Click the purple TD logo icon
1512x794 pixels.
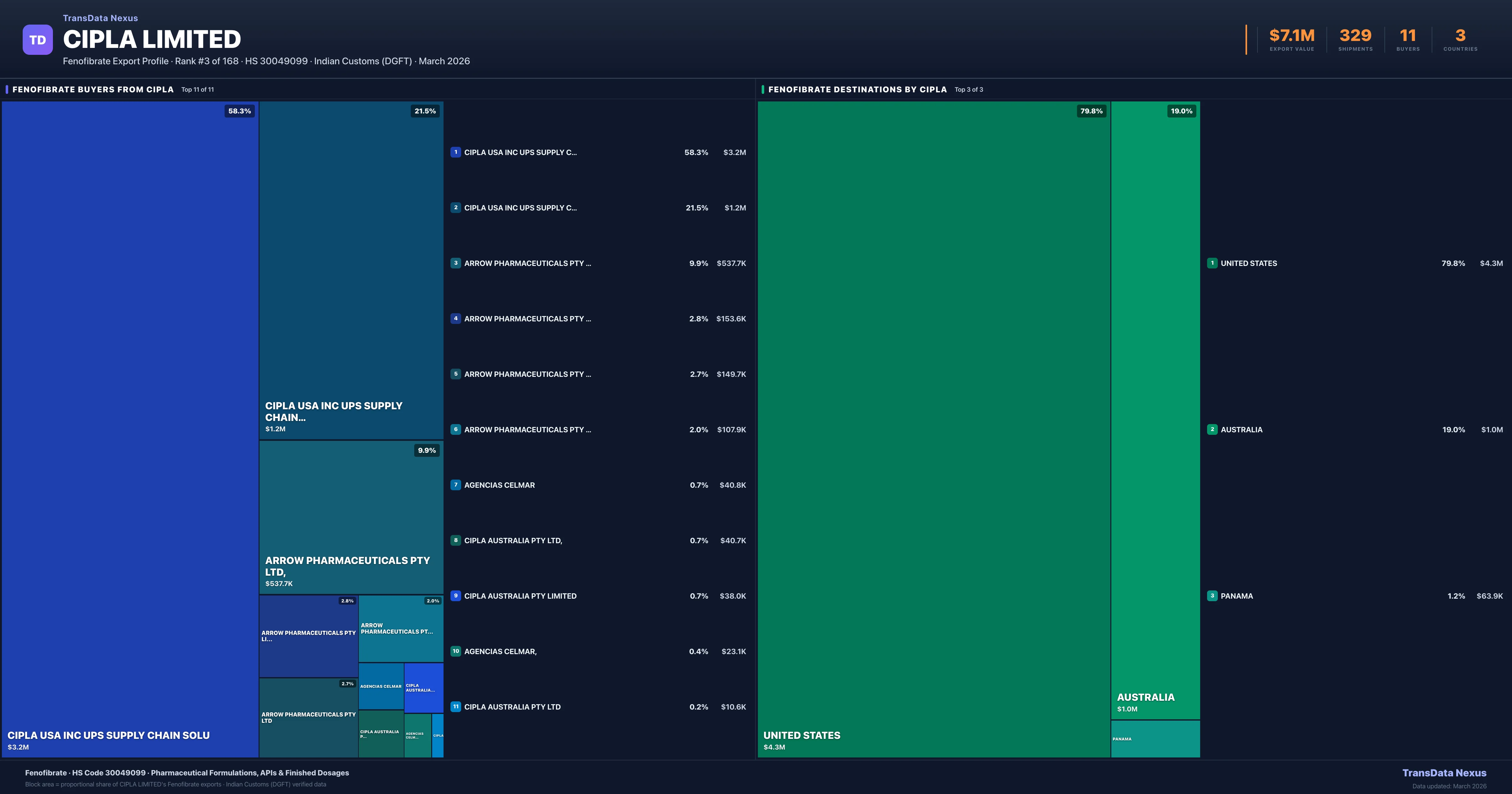[x=37, y=40]
